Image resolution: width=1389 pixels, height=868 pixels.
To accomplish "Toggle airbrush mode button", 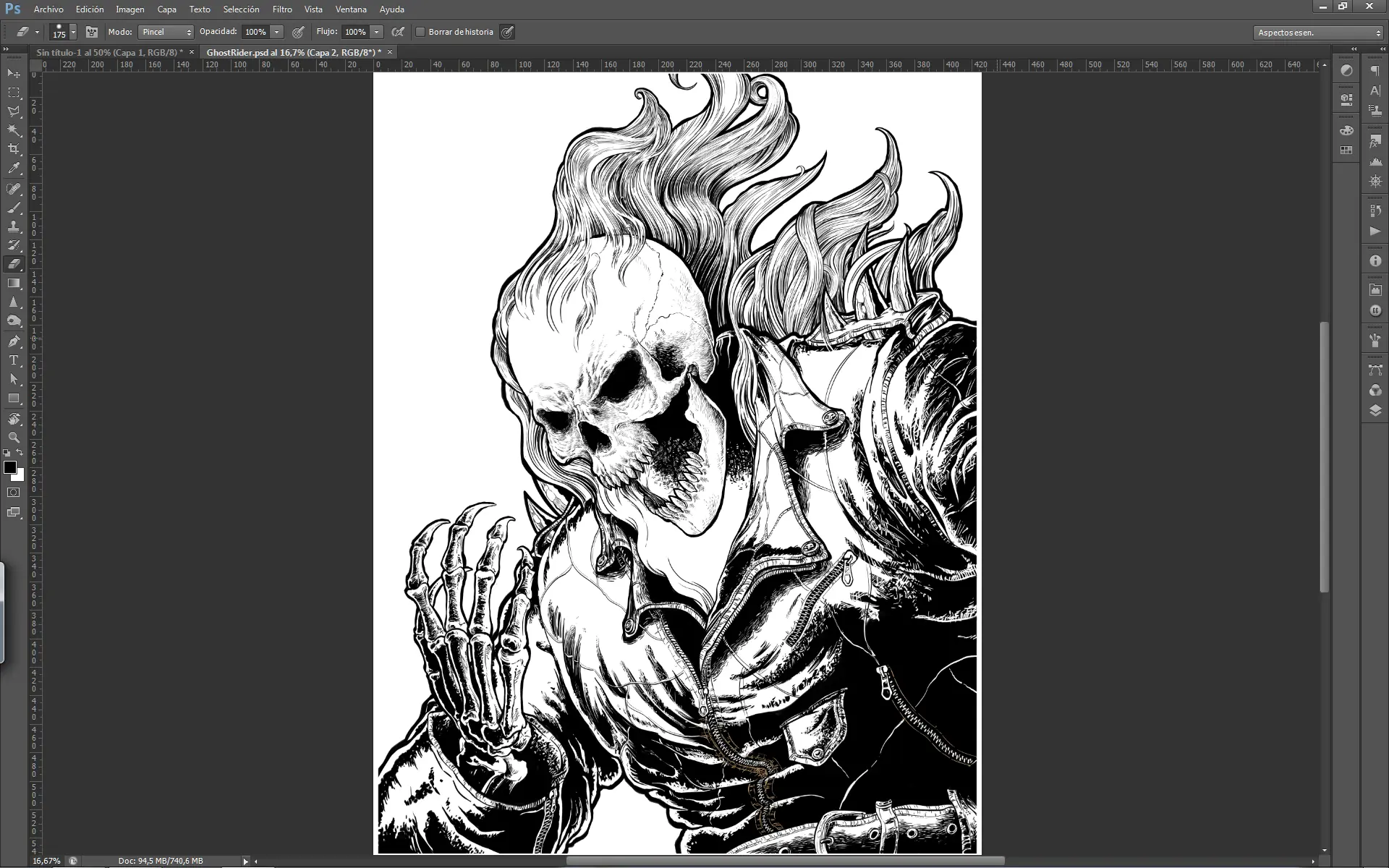I will click(397, 32).
